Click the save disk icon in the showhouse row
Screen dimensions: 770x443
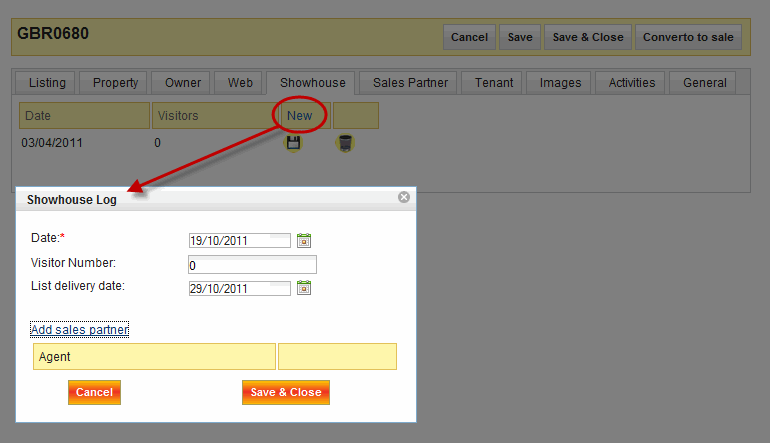pyautogui.click(x=293, y=143)
